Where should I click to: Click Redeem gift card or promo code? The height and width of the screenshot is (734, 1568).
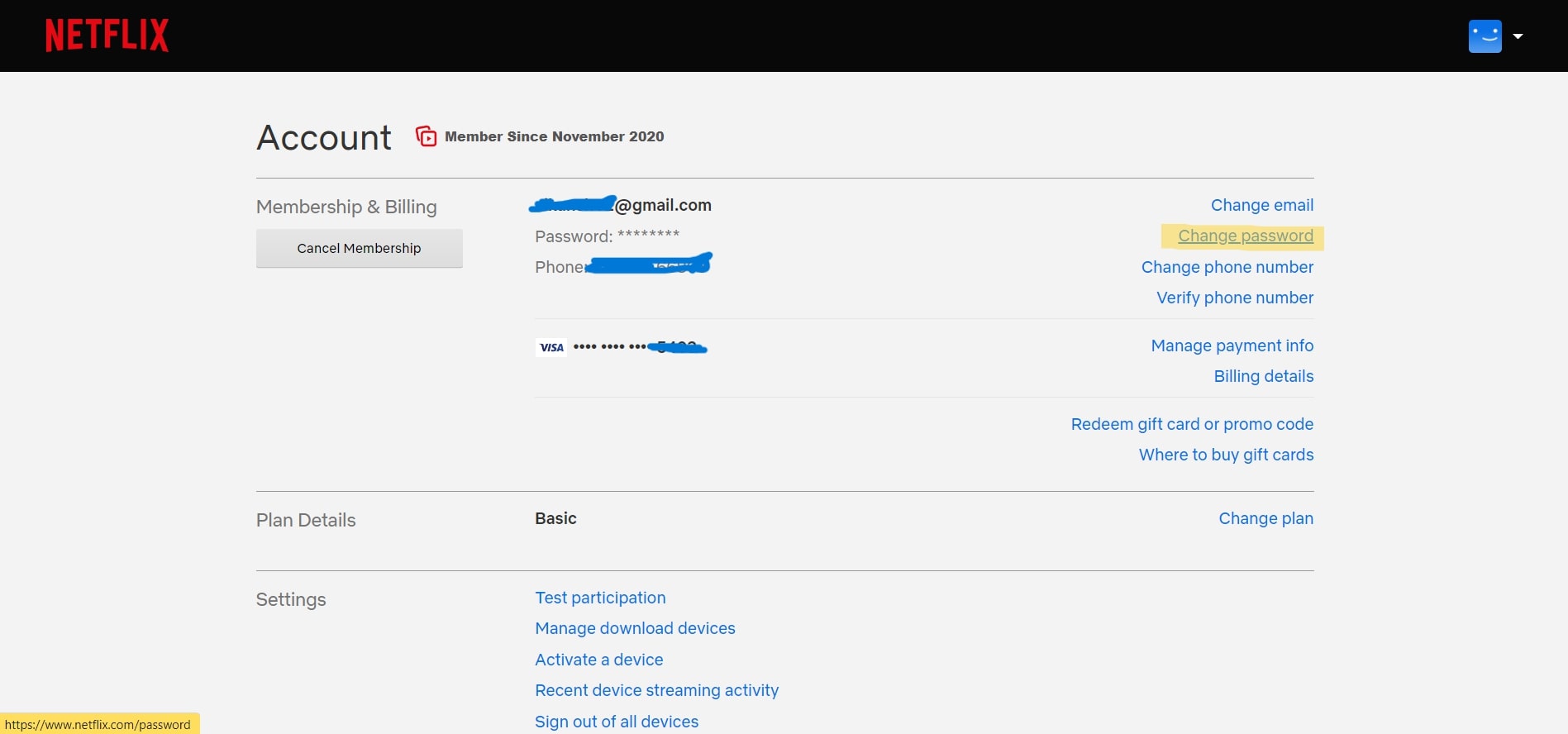1192,424
